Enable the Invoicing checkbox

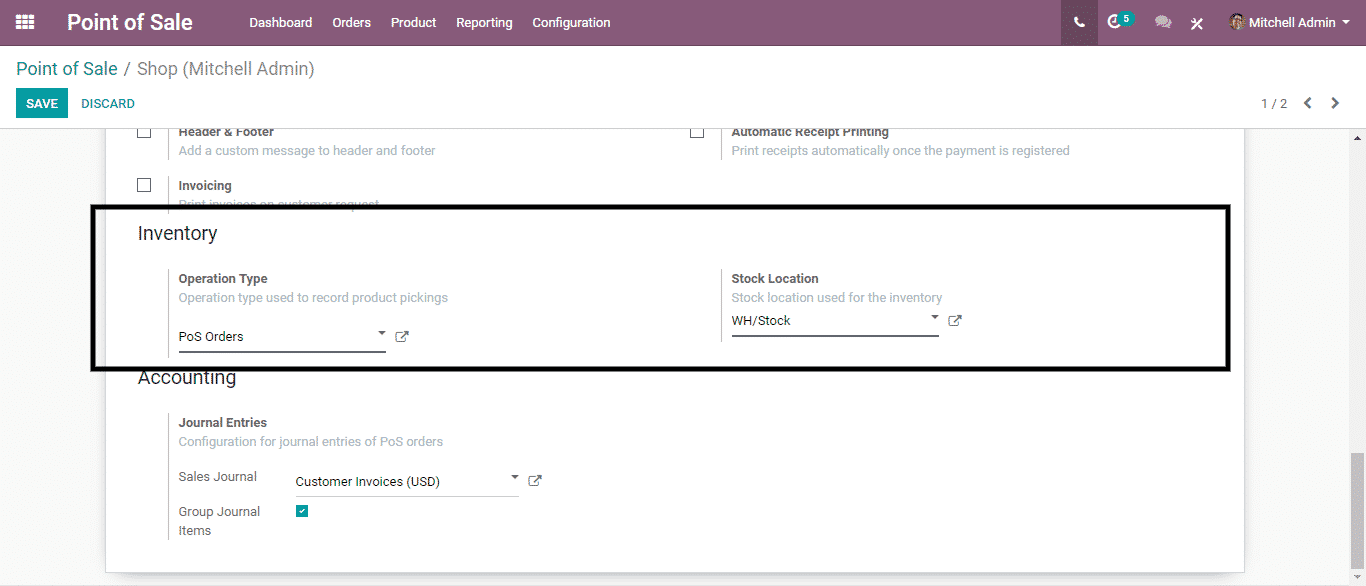click(144, 185)
